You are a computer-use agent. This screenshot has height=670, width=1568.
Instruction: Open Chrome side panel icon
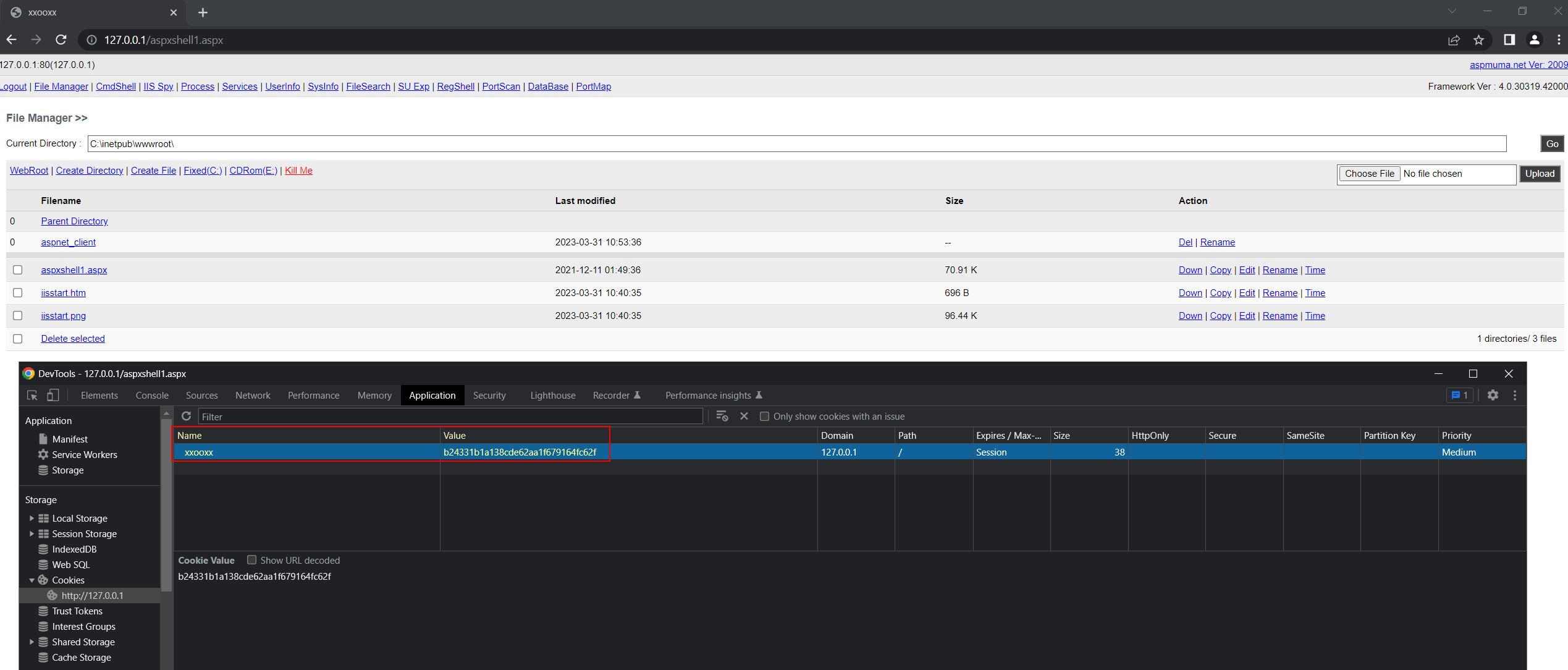click(1509, 40)
